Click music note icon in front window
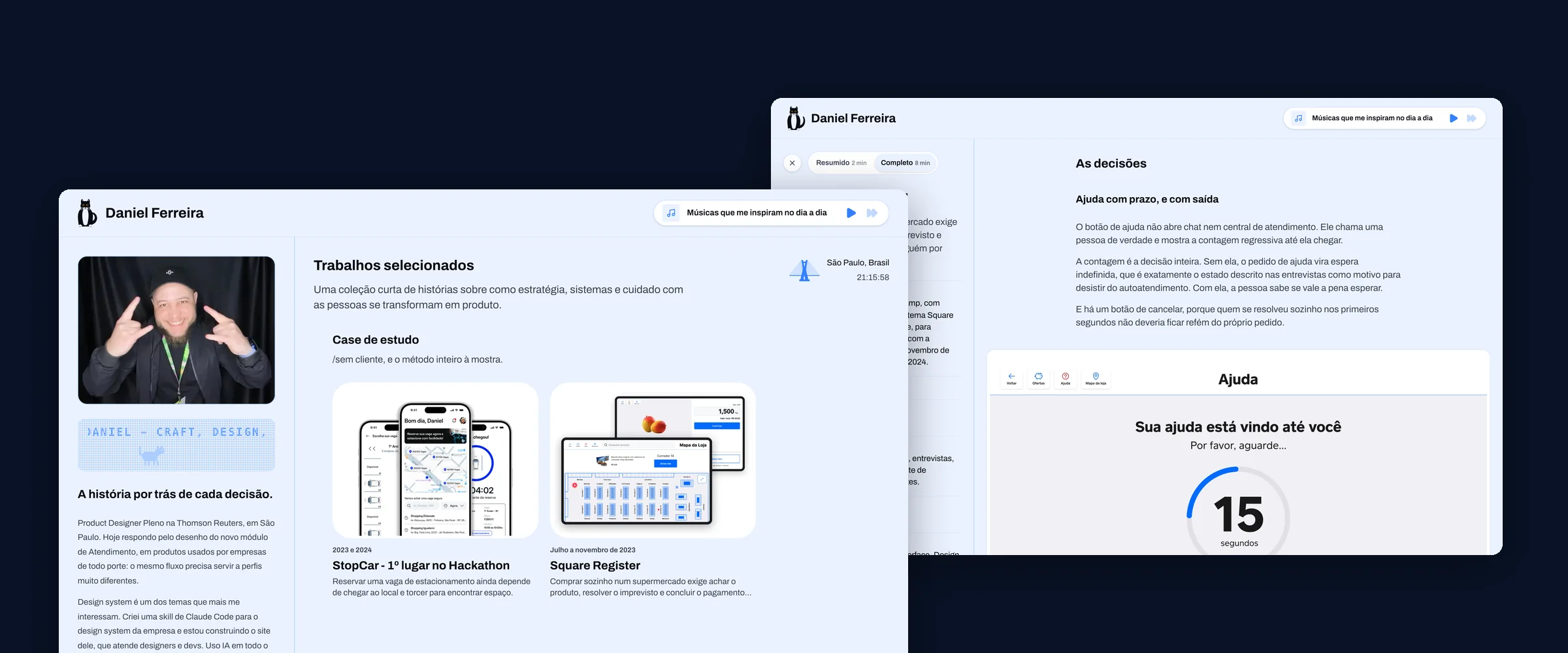Image resolution: width=1568 pixels, height=653 pixels. 671,213
